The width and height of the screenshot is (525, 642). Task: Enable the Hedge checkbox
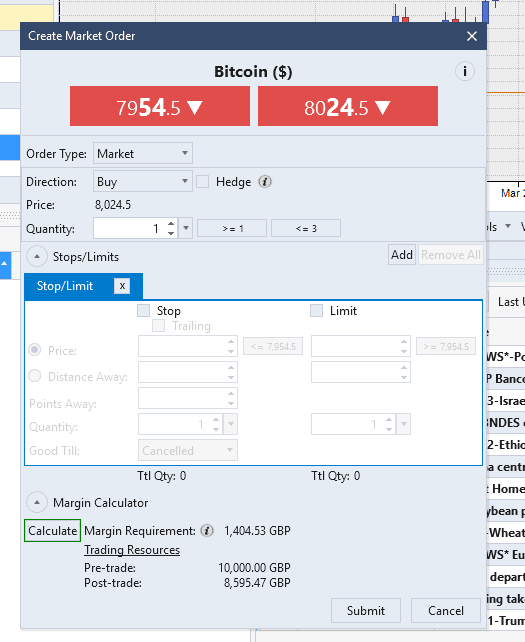(x=203, y=181)
